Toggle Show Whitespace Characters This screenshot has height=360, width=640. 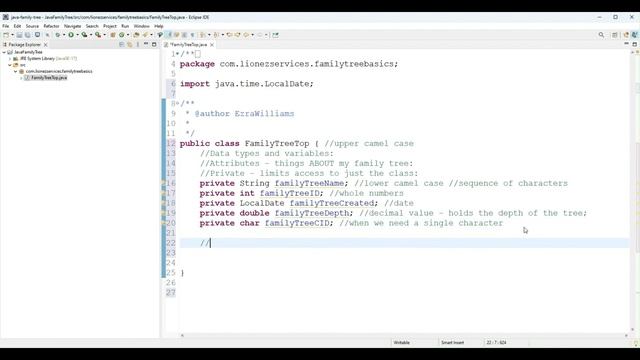click(x=192, y=35)
